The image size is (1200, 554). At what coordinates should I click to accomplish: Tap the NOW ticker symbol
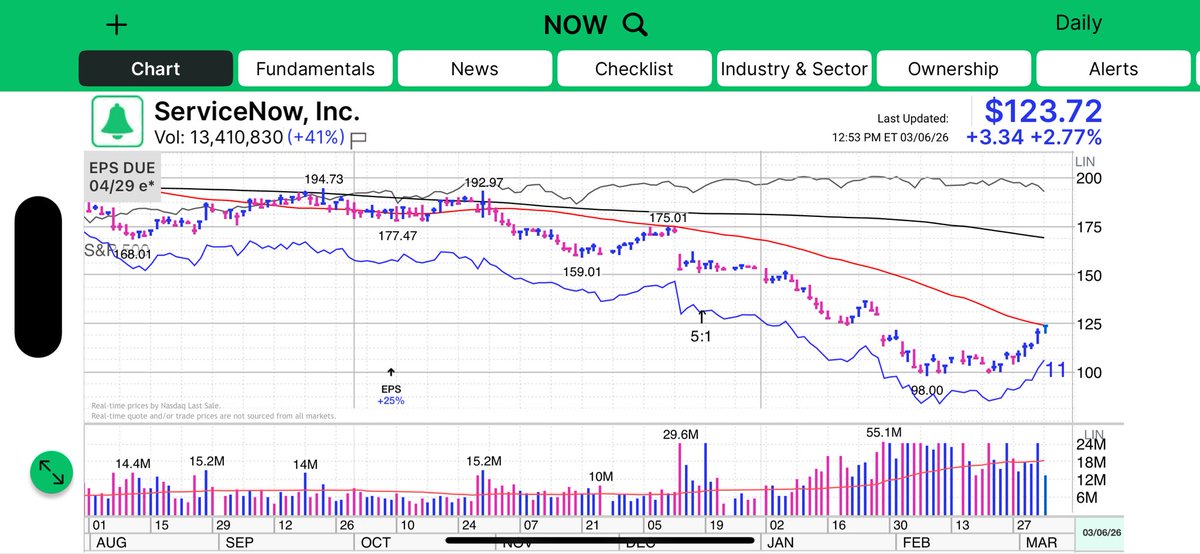pos(575,25)
